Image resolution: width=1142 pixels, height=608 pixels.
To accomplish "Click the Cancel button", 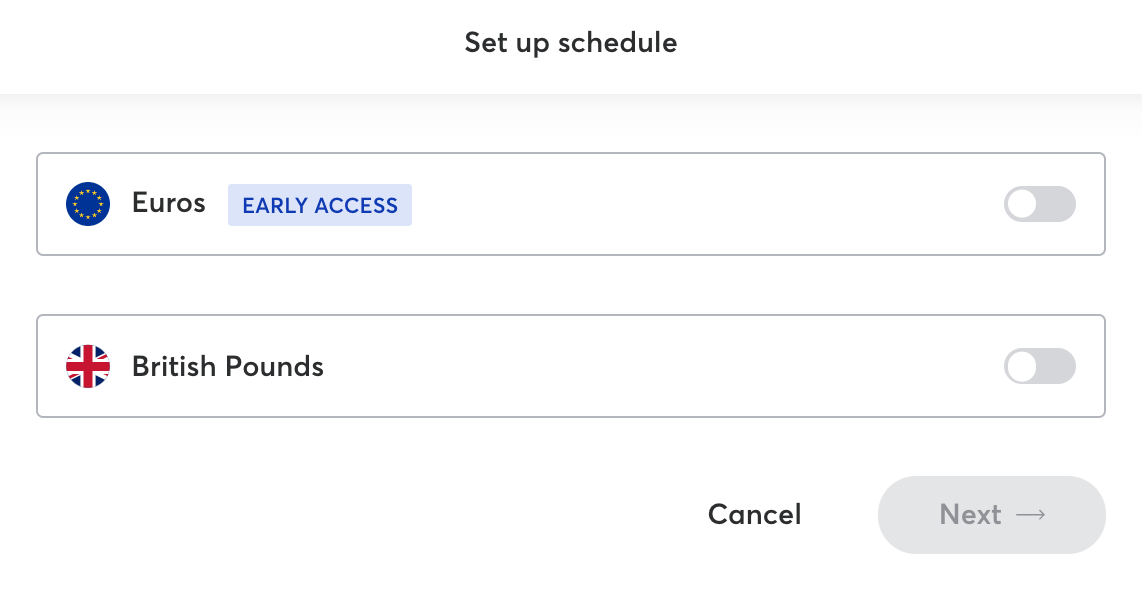I will (x=755, y=515).
